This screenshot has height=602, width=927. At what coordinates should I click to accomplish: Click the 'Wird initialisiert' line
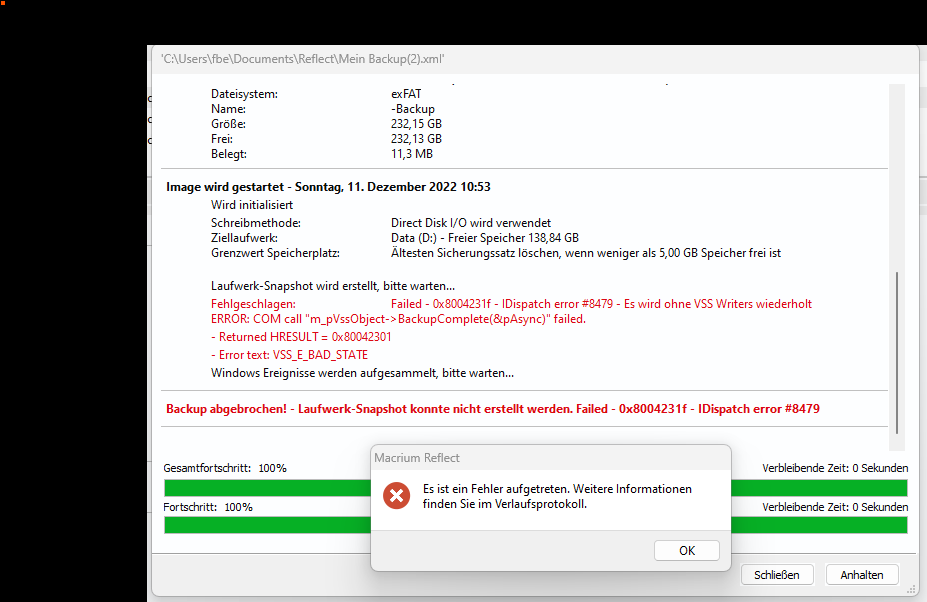pos(252,205)
